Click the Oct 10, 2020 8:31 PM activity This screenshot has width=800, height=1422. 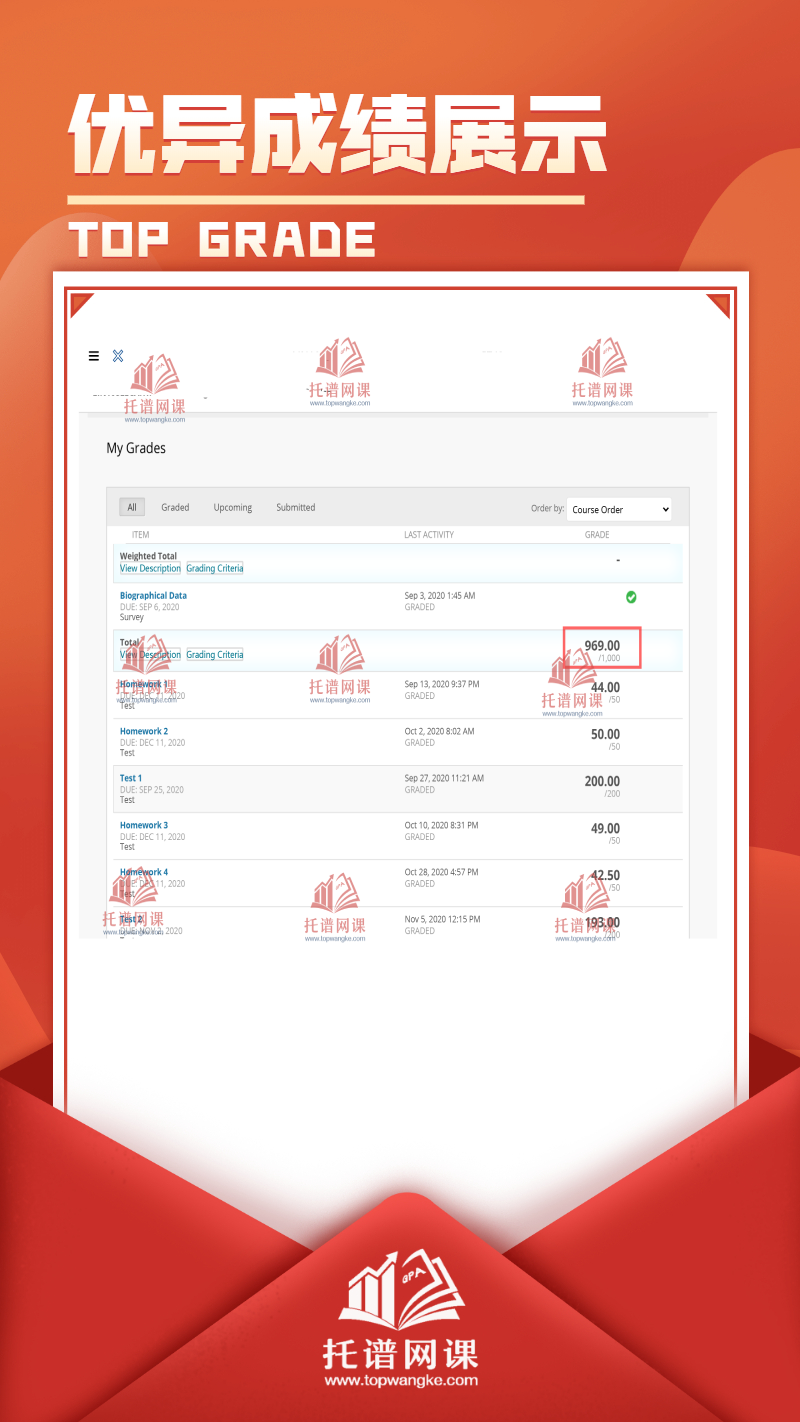pos(442,825)
